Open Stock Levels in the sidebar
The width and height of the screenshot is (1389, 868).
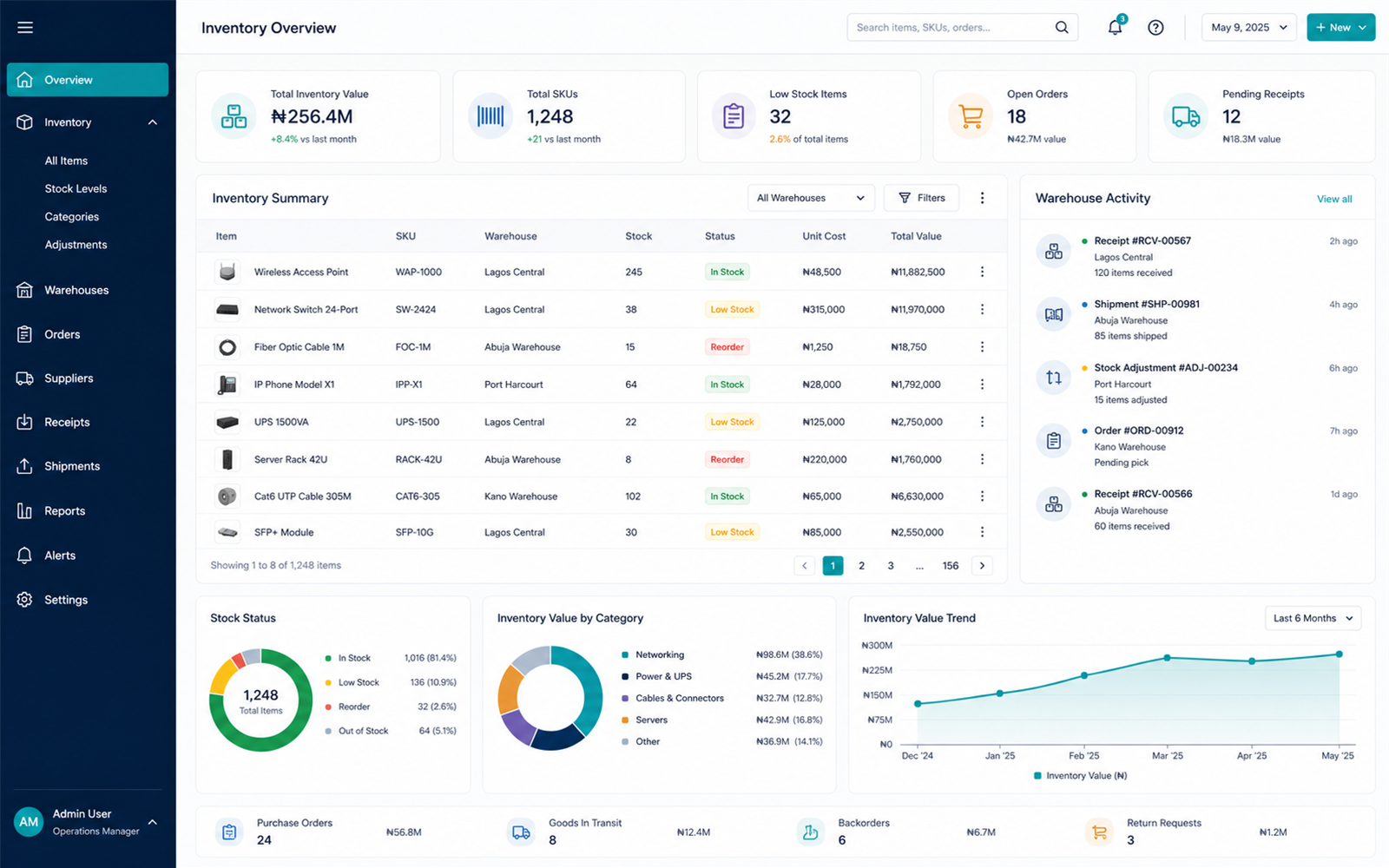[76, 188]
